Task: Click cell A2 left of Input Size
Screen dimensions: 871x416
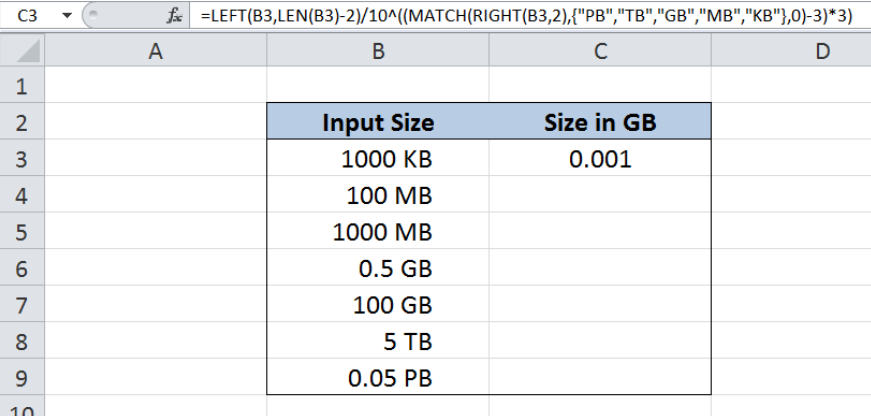Action: click(156, 122)
